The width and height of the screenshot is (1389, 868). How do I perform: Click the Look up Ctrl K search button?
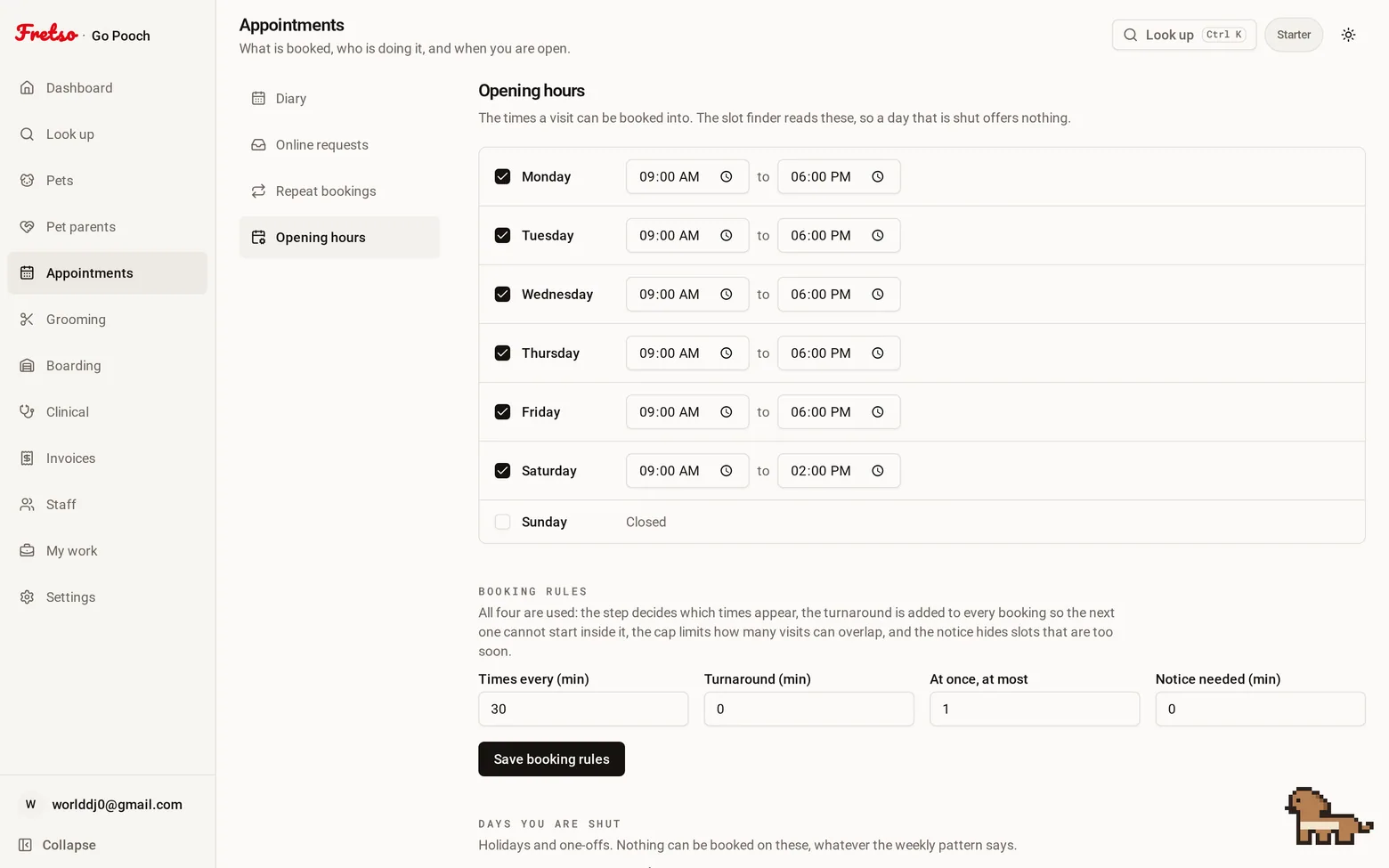point(1184,35)
